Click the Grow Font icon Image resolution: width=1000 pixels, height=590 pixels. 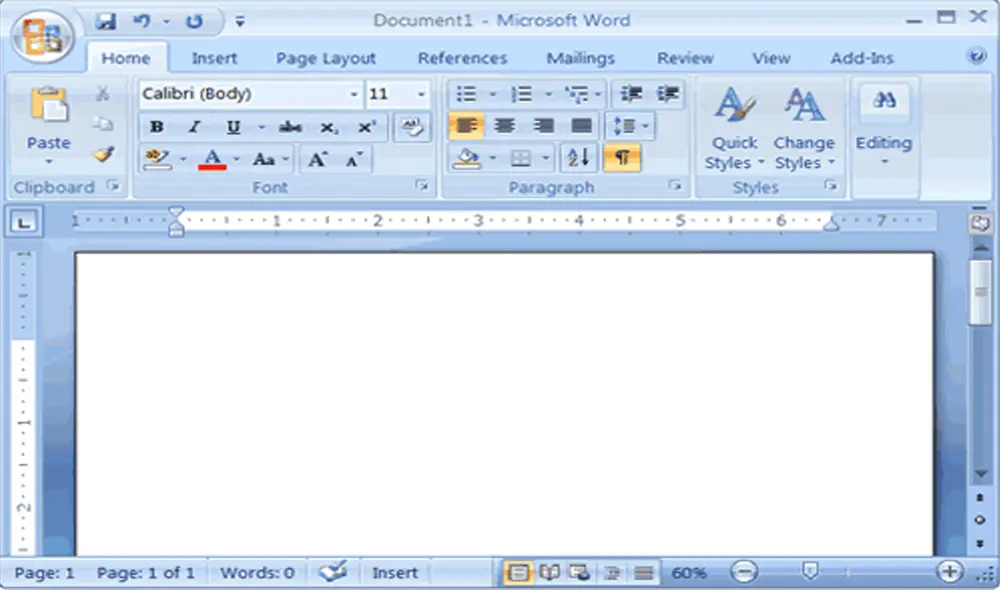pos(316,158)
